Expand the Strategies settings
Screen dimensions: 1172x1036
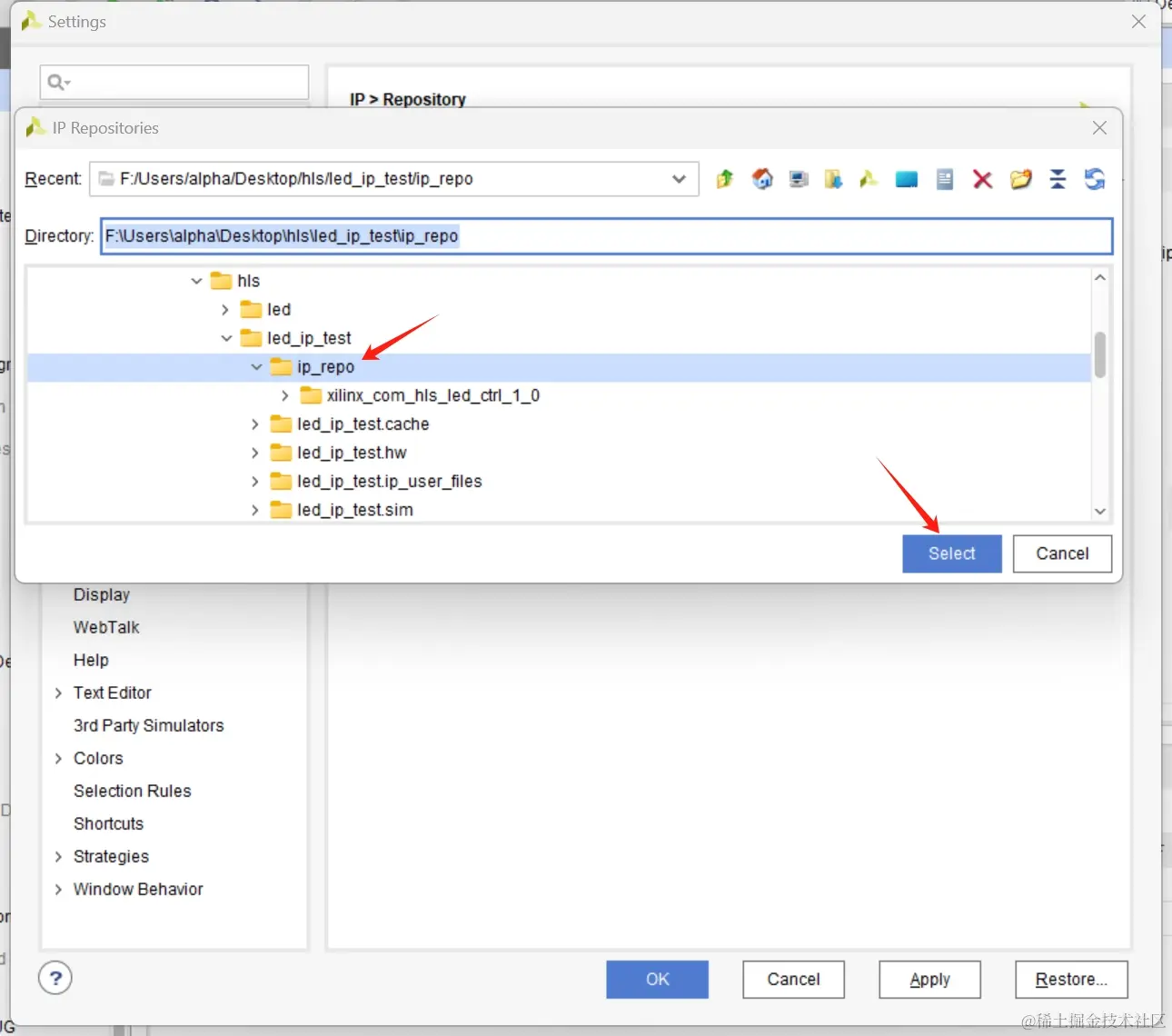click(x=58, y=857)
